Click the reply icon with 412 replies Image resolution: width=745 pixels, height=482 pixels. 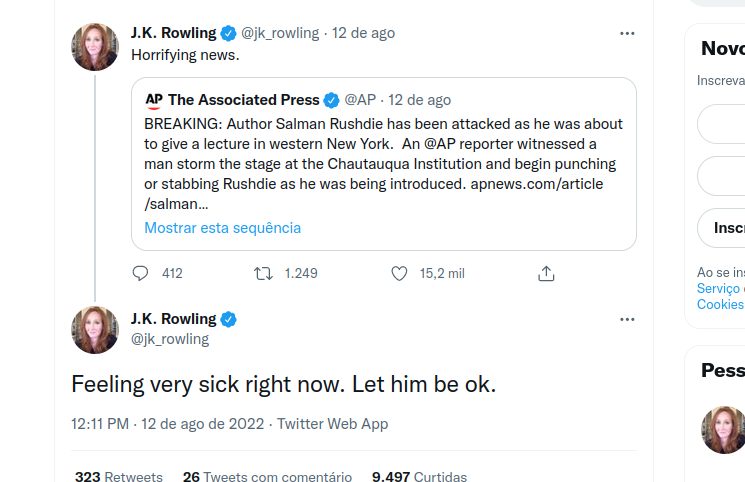[x=140, y=273]
